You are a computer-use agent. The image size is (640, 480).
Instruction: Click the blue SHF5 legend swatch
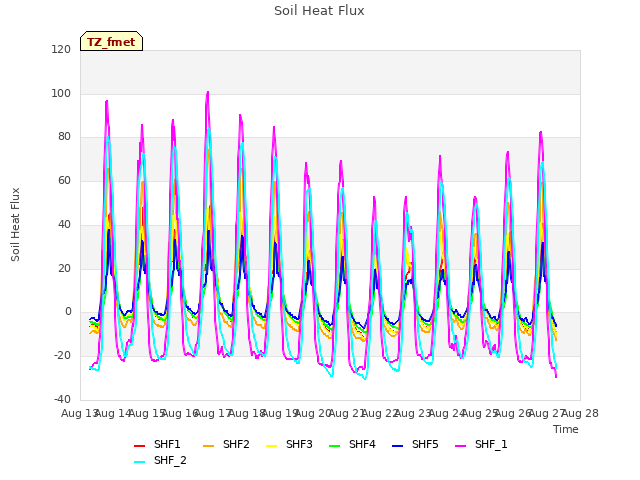[x=398, y=446]
